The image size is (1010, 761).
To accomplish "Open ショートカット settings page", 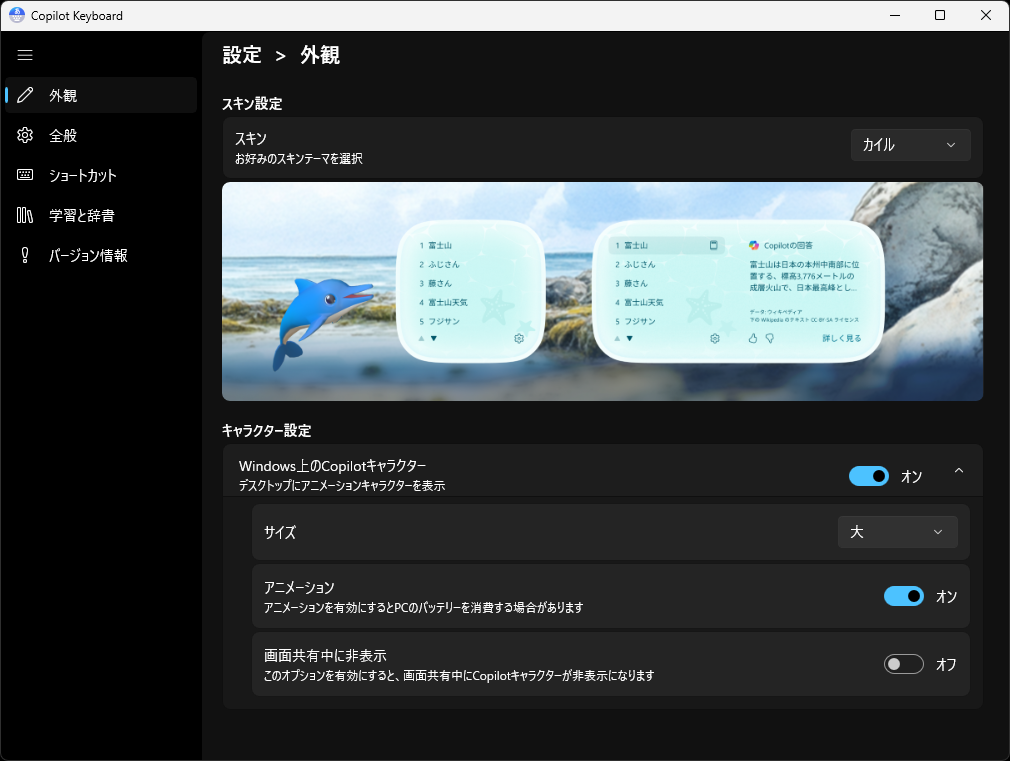I will [x=101, y=175].
